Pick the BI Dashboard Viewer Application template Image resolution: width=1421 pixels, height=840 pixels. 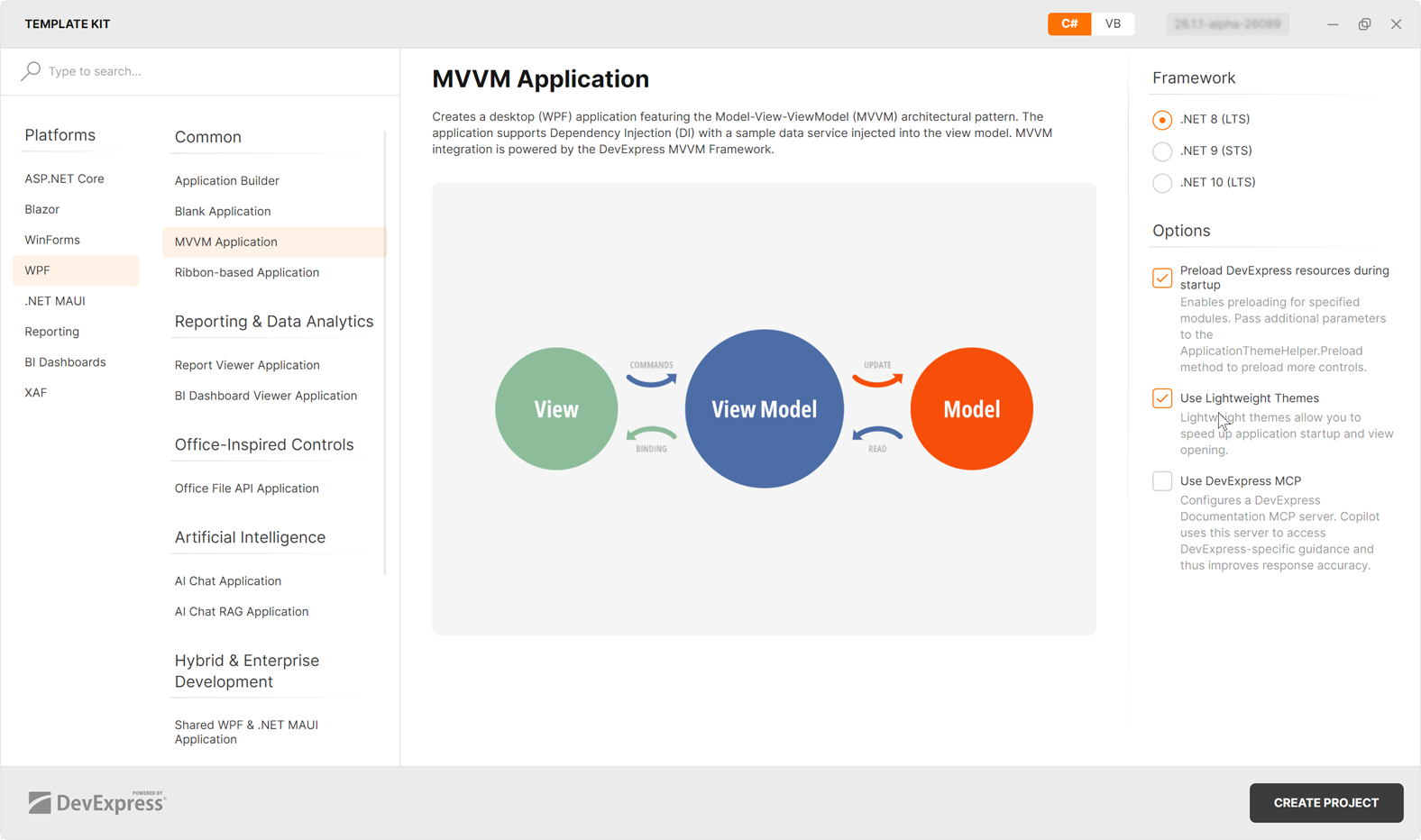[274, 396]
